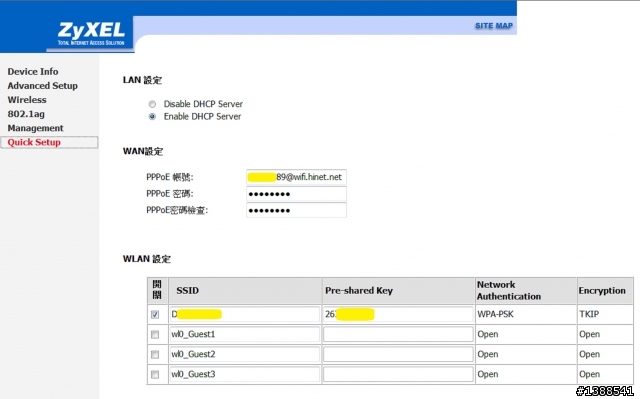This screenshot has width=640, height=399.
Task: Open Wireless menu
Action: point(27,100)
